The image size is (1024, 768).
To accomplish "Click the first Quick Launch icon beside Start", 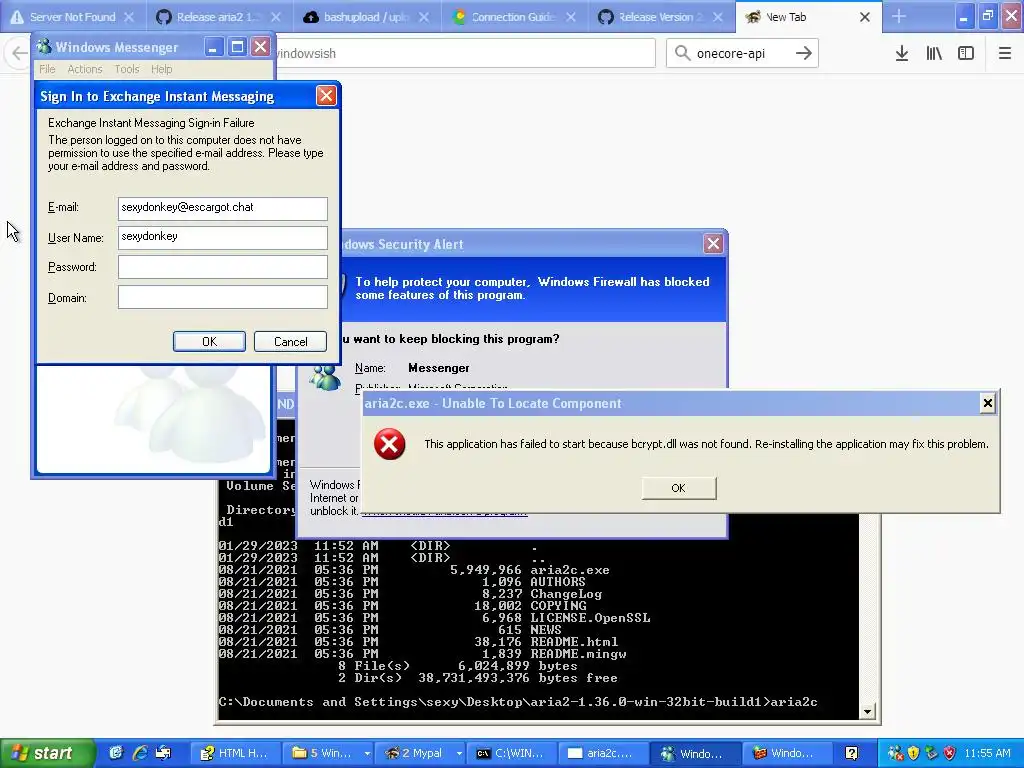I will coord(116,753).
